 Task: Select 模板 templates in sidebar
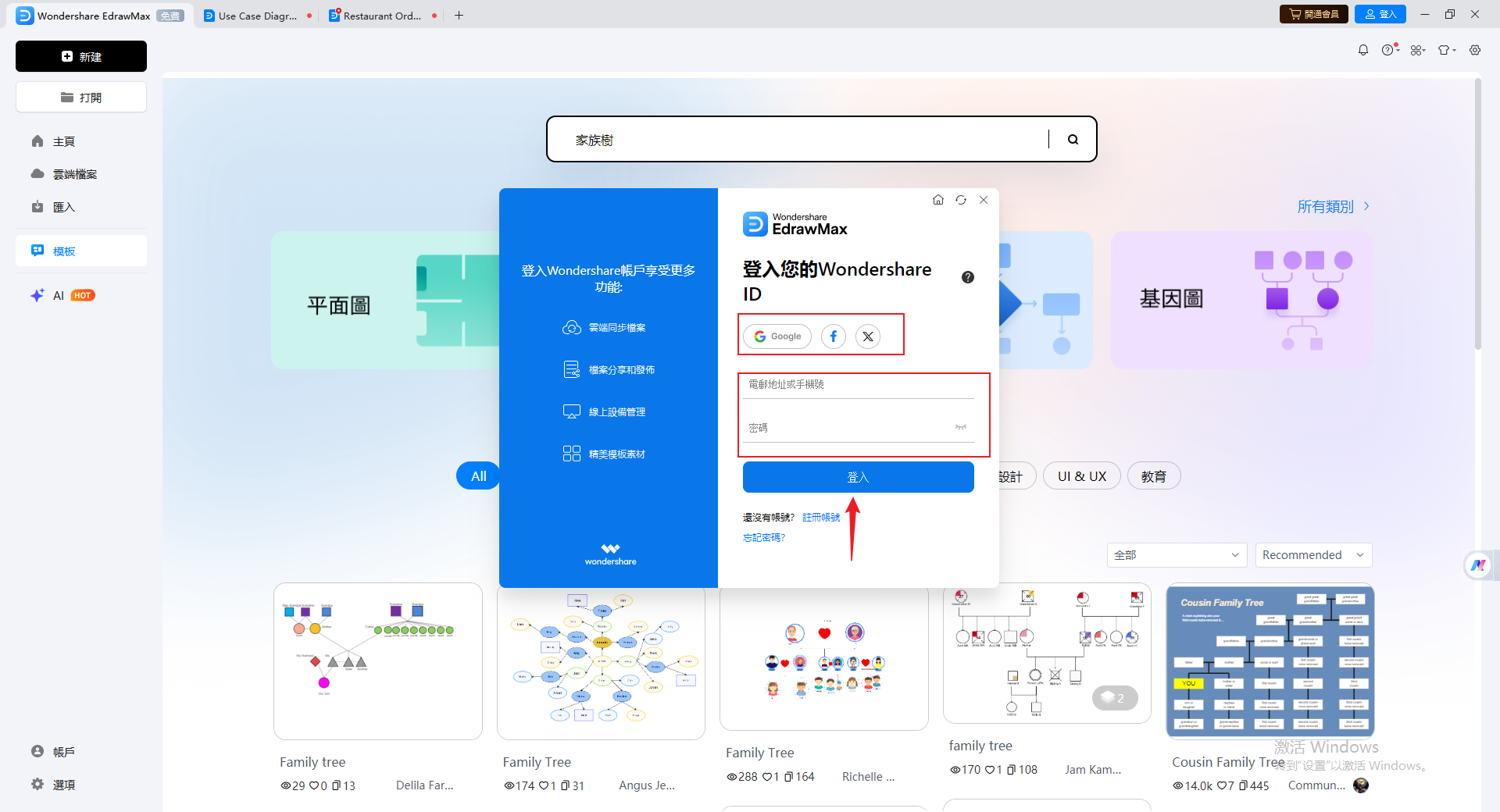[x=81, y=251]
